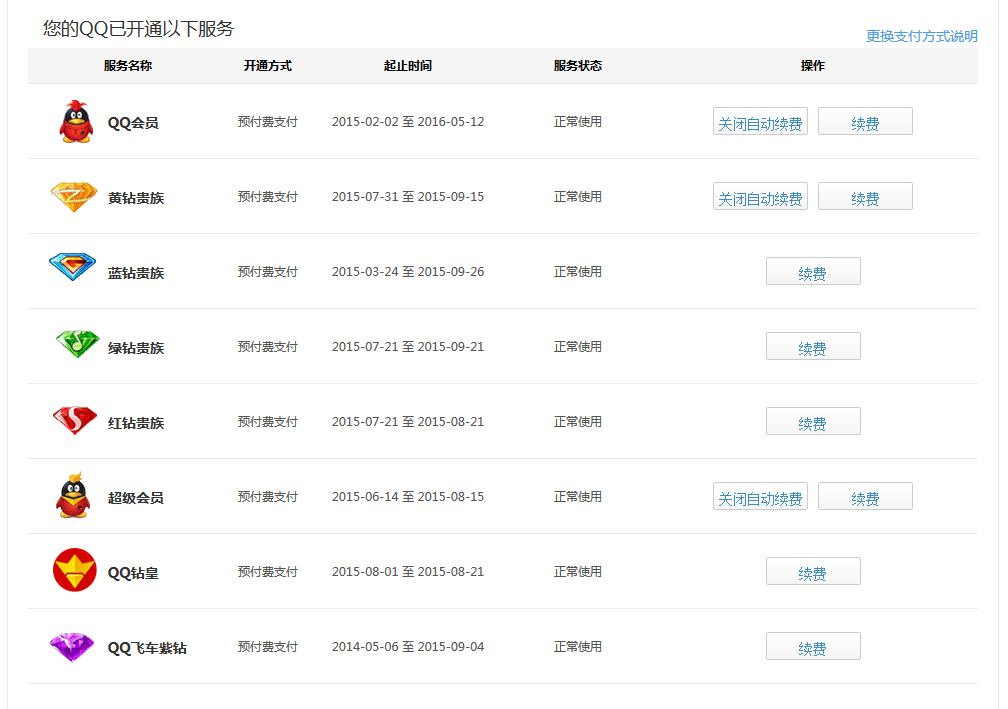Click the date range 2015-08-01 至 2015-08-21
Screen dimensions: 1008x709
click(x=408, y=571)
